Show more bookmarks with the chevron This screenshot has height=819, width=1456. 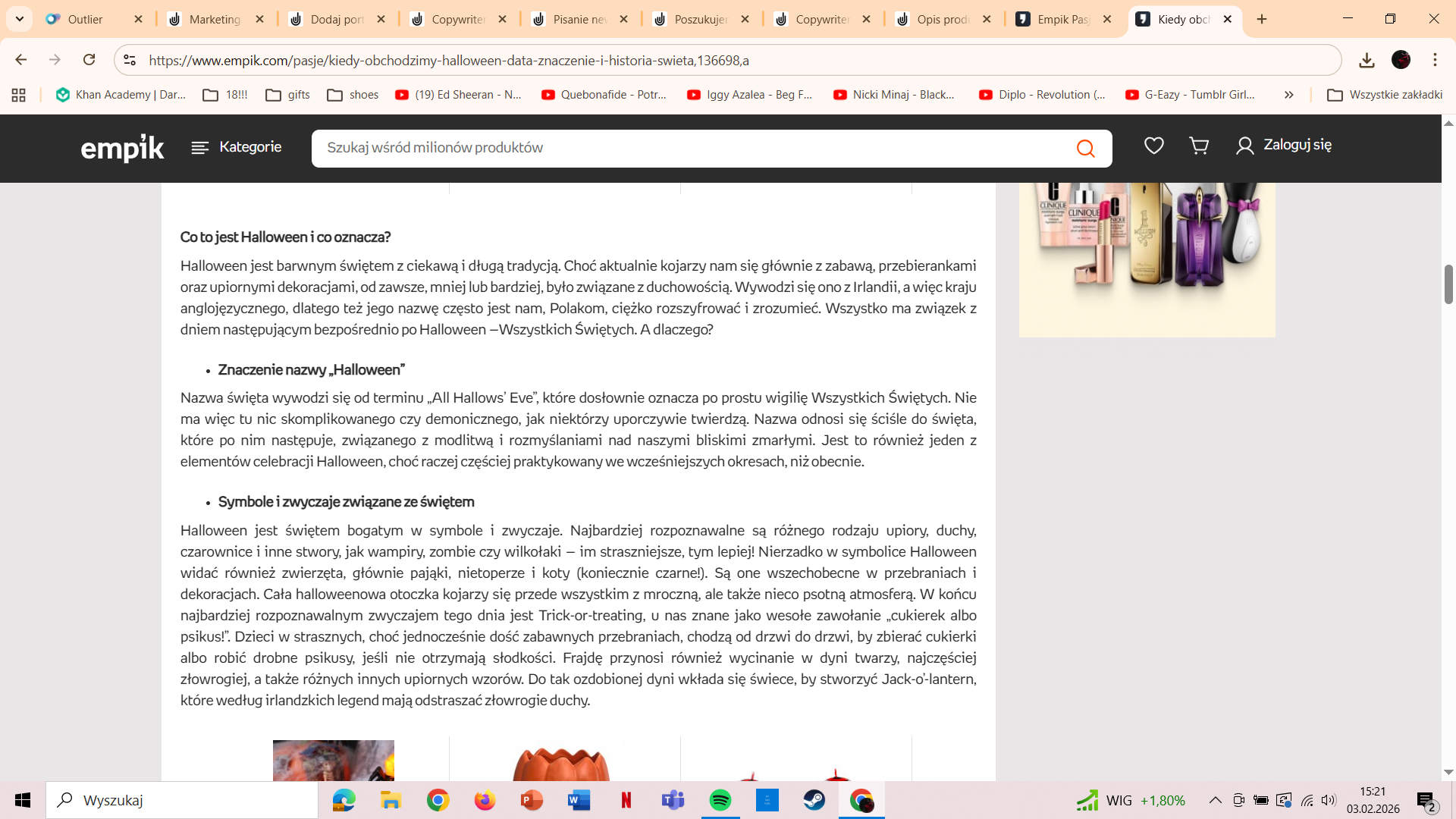pos(1288,95)
